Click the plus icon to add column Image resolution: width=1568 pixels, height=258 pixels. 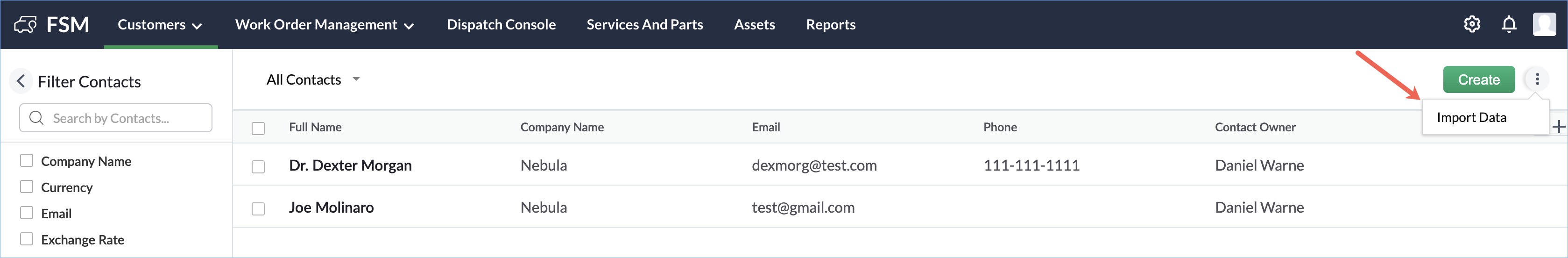tap(1558, 127)
